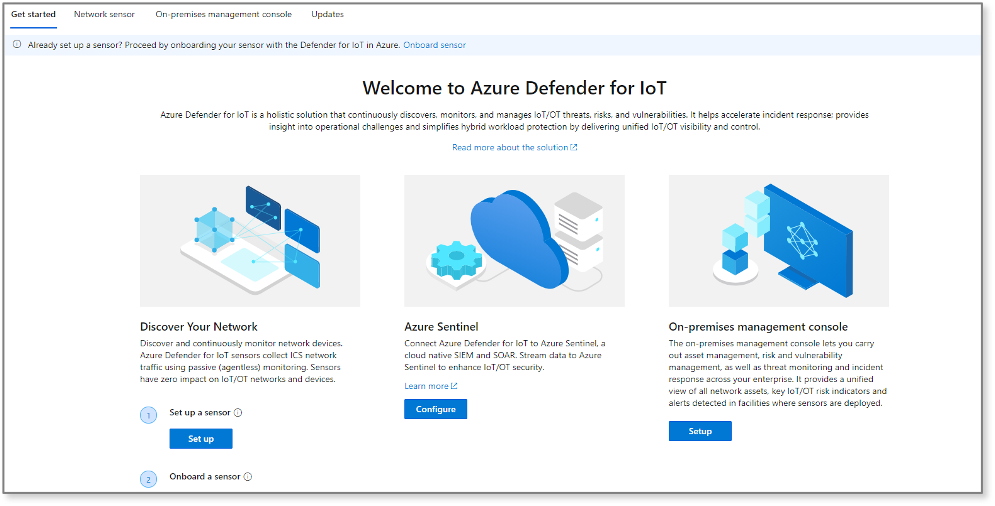
Task: Click info icon next to Onboard a sensor
Action: coord(247,477)
